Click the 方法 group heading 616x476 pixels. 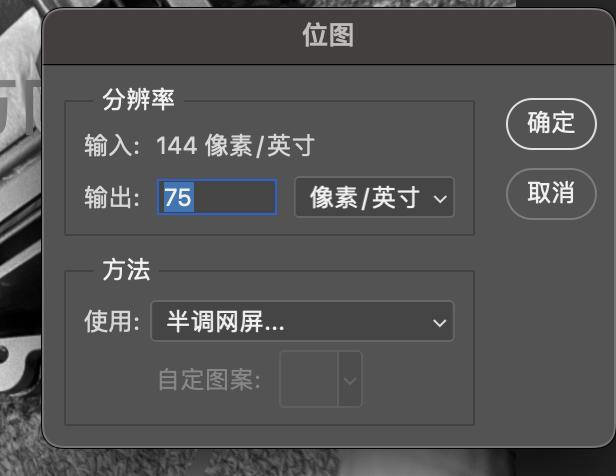click(126, 270)
